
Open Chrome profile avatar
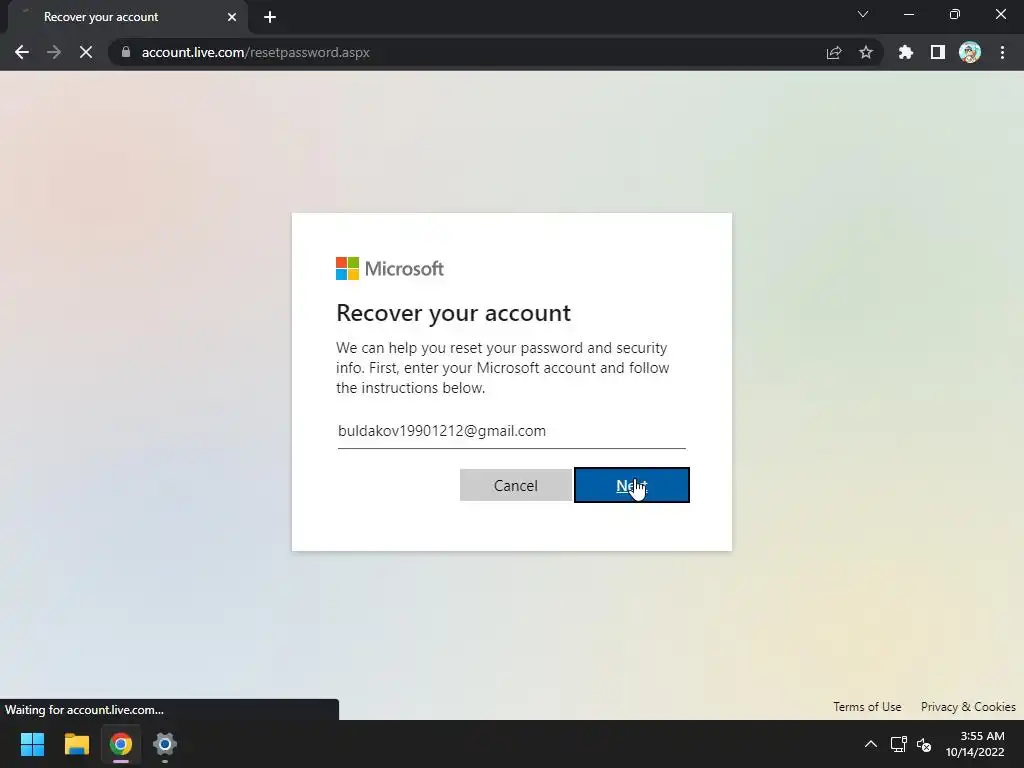(x=970, y=52)
